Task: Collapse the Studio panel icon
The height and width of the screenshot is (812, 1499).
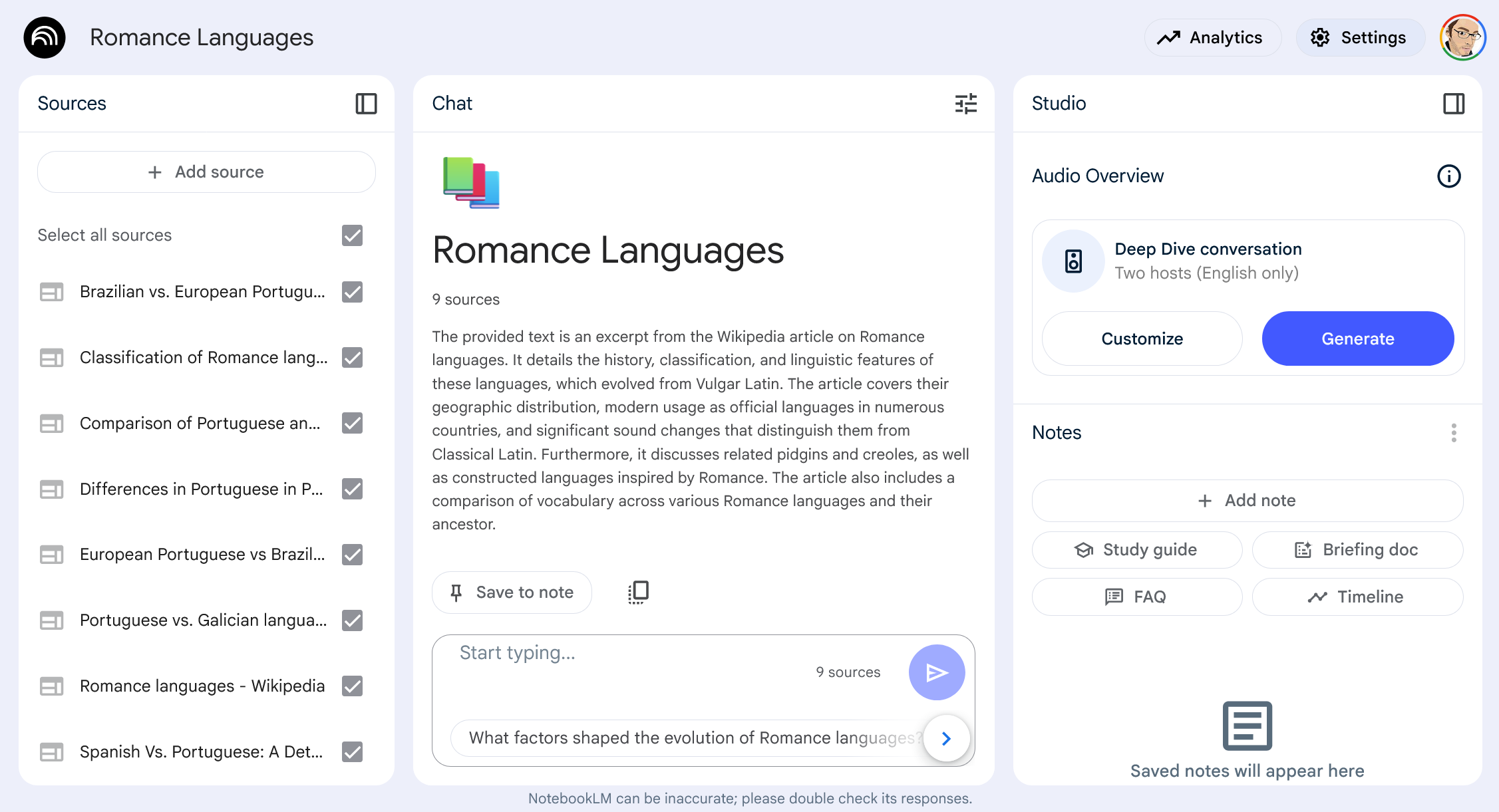Action: coord(1453,104)
